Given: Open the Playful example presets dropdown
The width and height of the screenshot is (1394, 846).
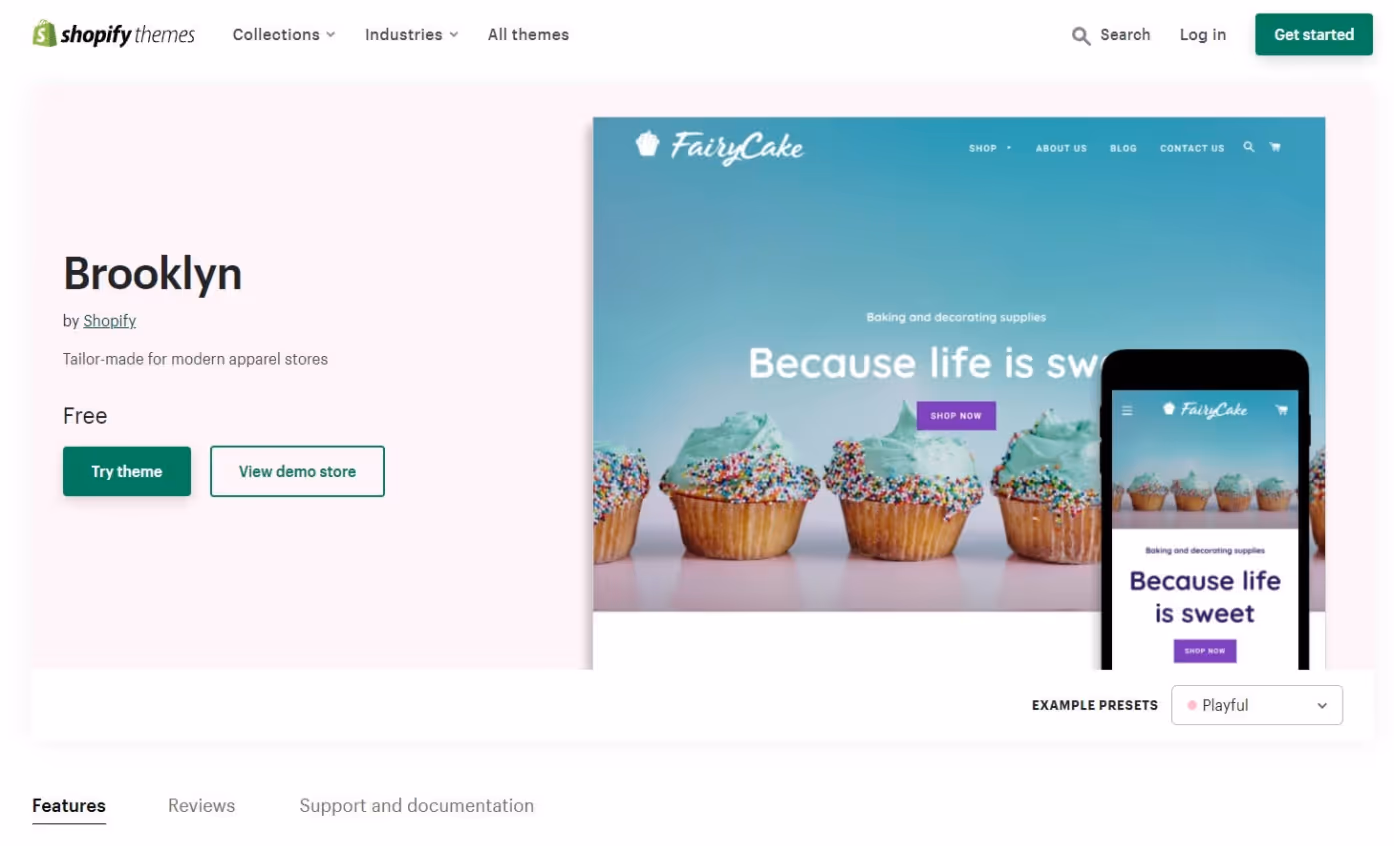Looking at the screenshot, I should (x=1257, y=705).
